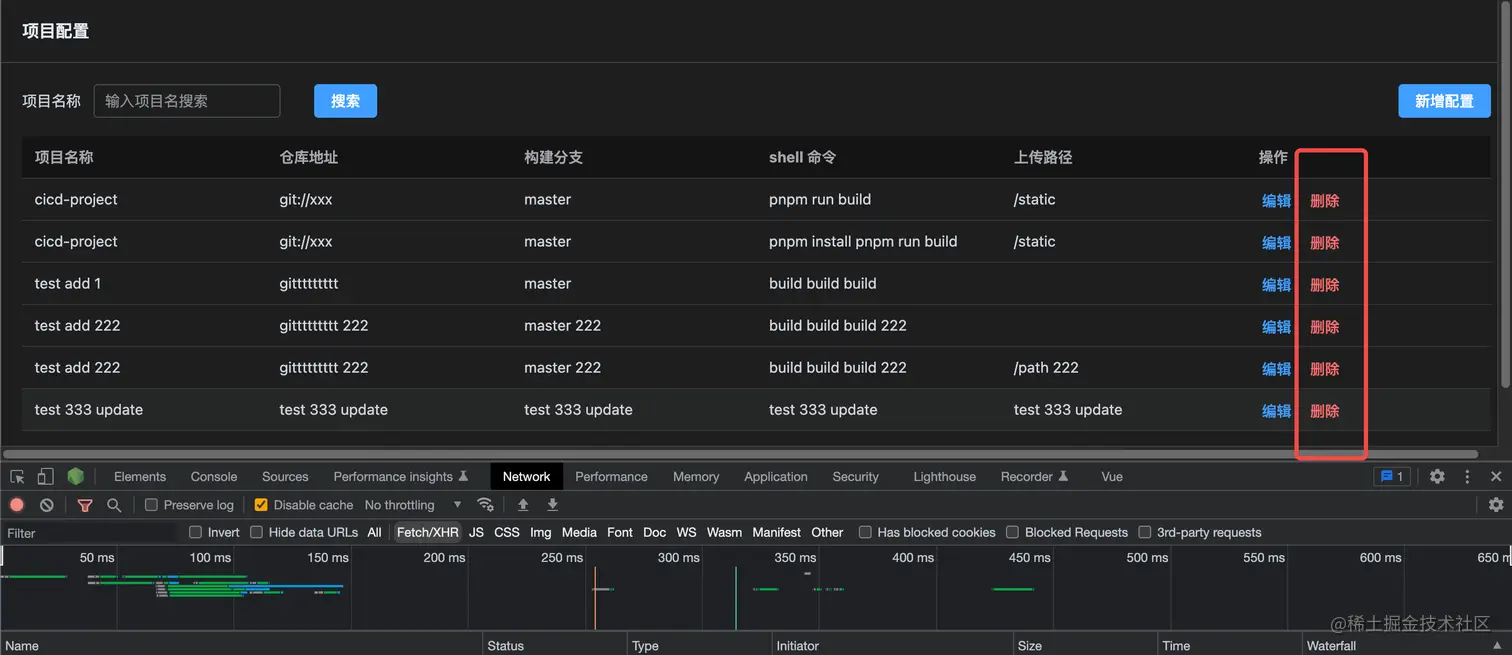Open the No throttling dropdown

click(x=413, y=505)
